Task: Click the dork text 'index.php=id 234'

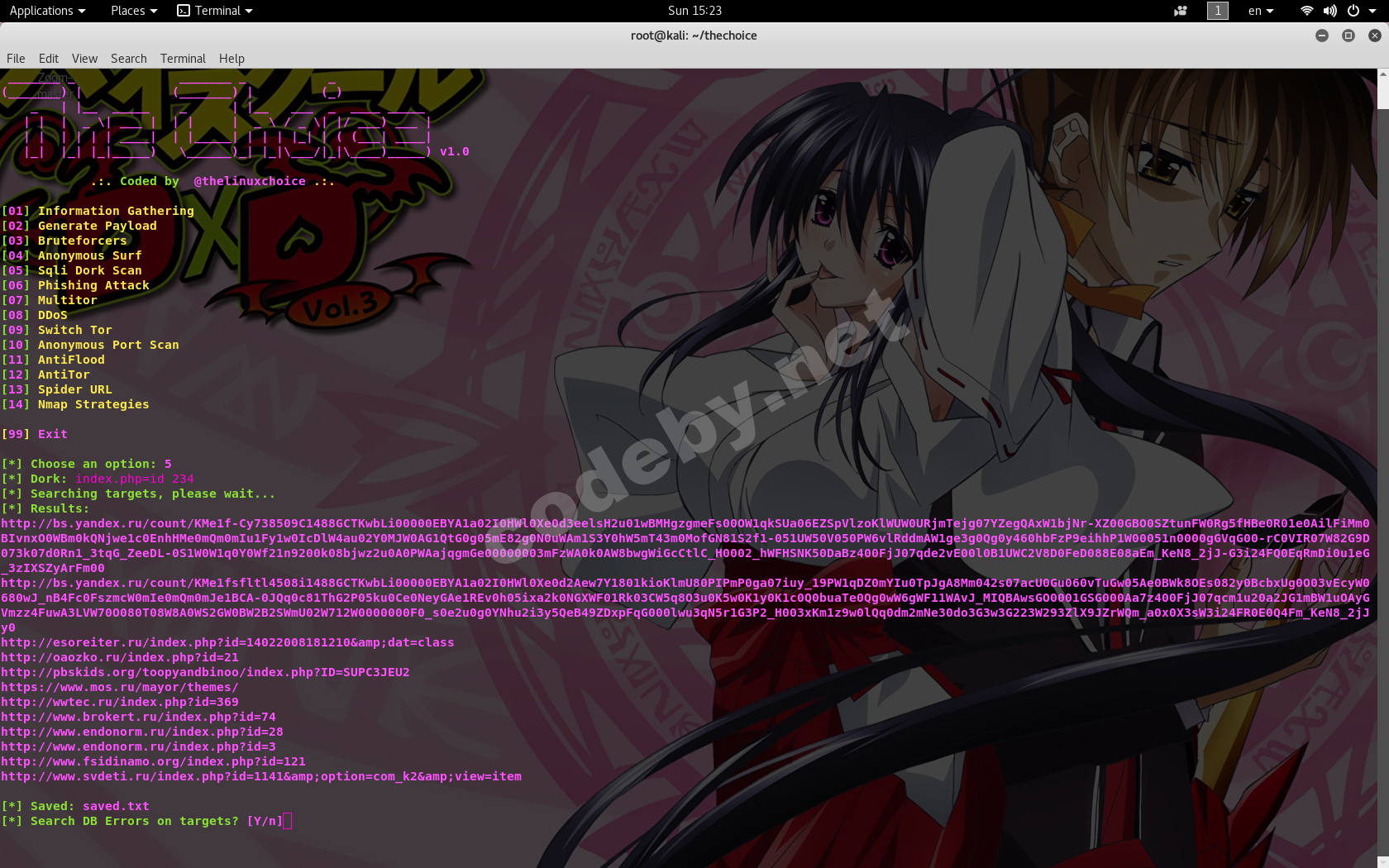Action: coord(135,479)
